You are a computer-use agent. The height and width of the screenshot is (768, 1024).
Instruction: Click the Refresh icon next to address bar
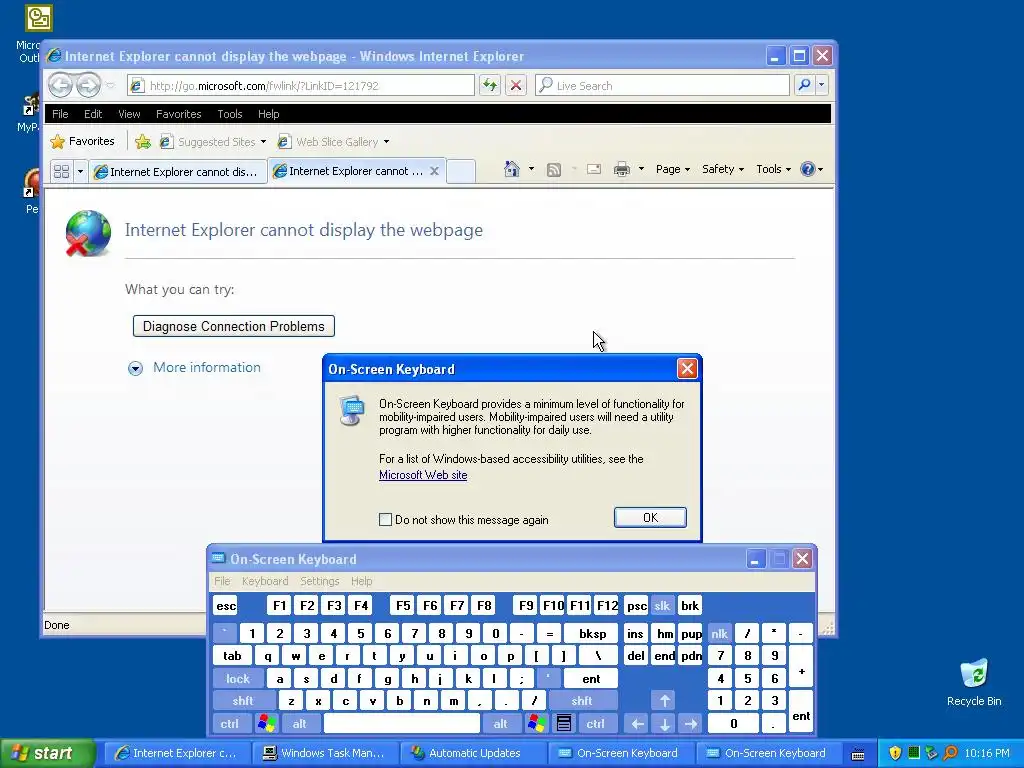click(x=490, y=85)
